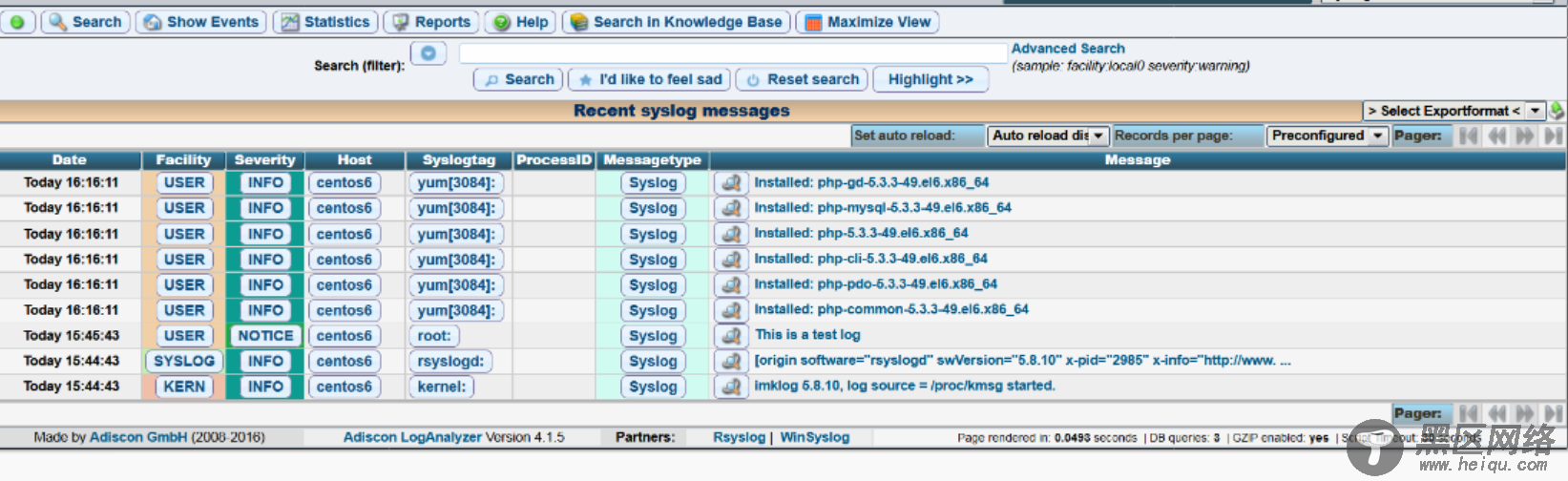Open the WinSyslog partner link
1568x481 pixels.
coord(815,437)
